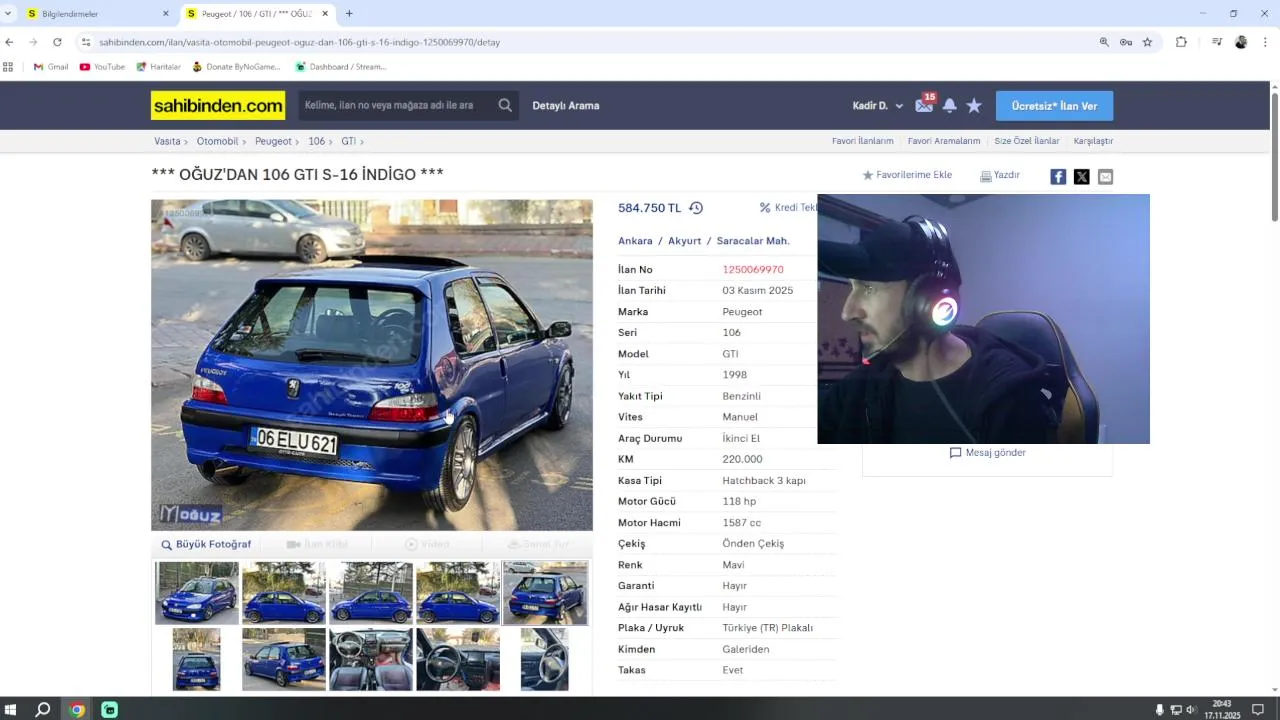This screenshot has height=720, width=1280.
Task: Open the messages envelope icon
Action: (924, 105)
